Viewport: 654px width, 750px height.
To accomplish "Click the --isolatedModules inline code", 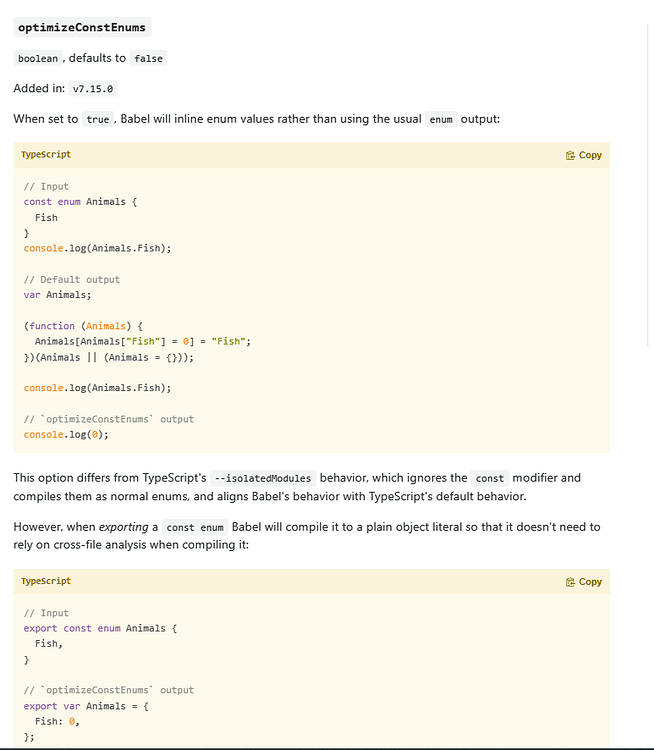I will click(264, 478).
